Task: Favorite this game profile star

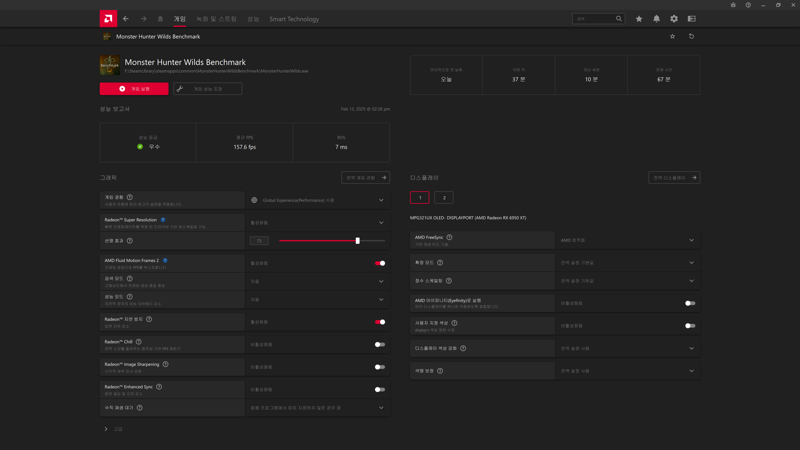Action: pyautogui.click(x=672, y=37)
